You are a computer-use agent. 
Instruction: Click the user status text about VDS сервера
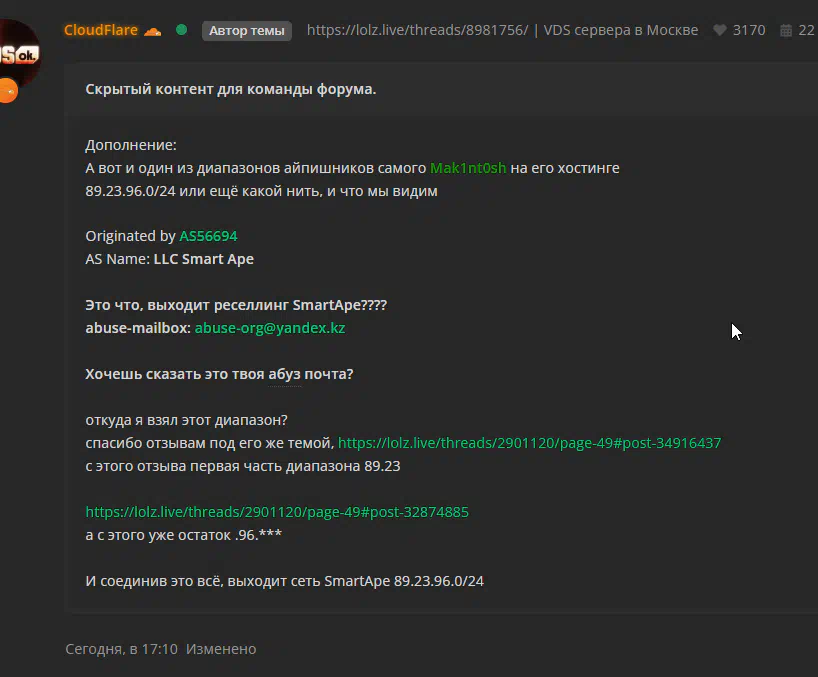tap(502, 30)
